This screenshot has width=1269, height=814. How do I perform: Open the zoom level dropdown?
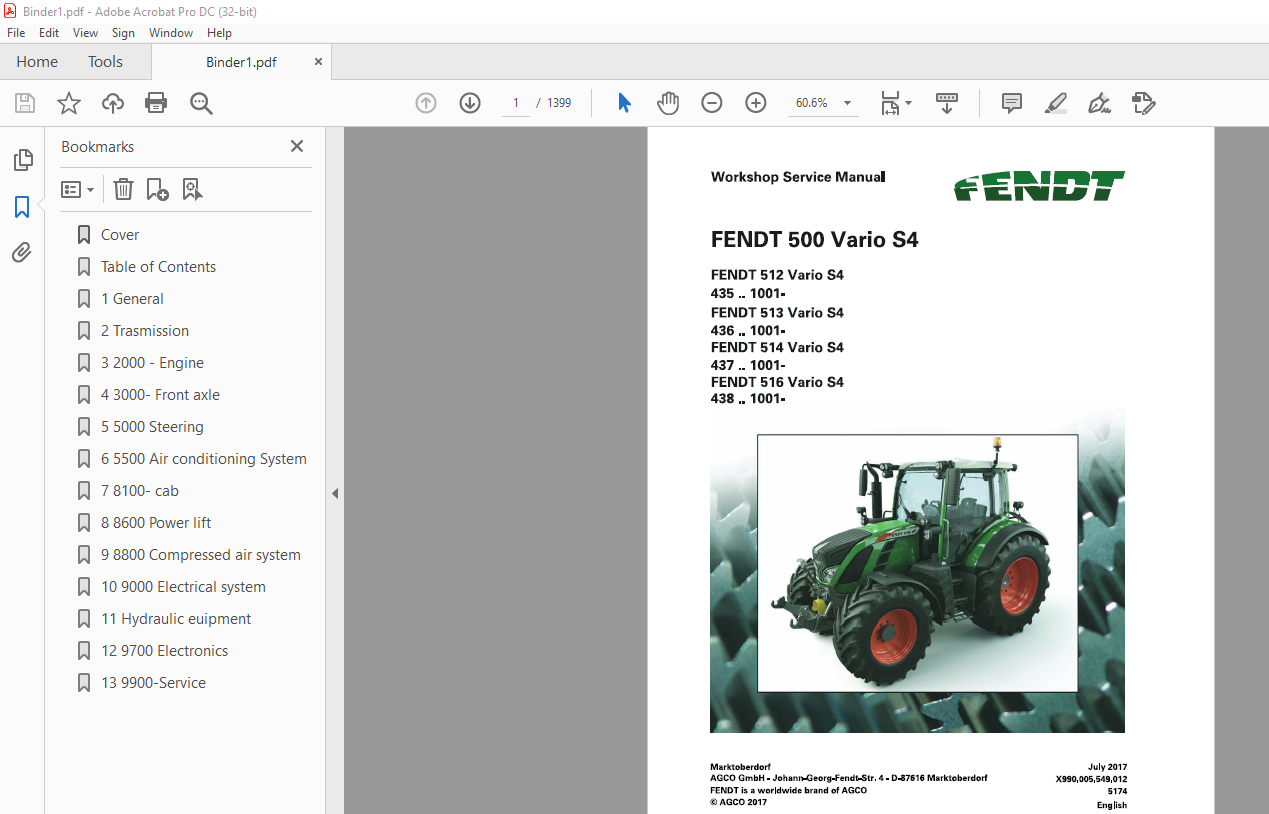tap(848, 103)
